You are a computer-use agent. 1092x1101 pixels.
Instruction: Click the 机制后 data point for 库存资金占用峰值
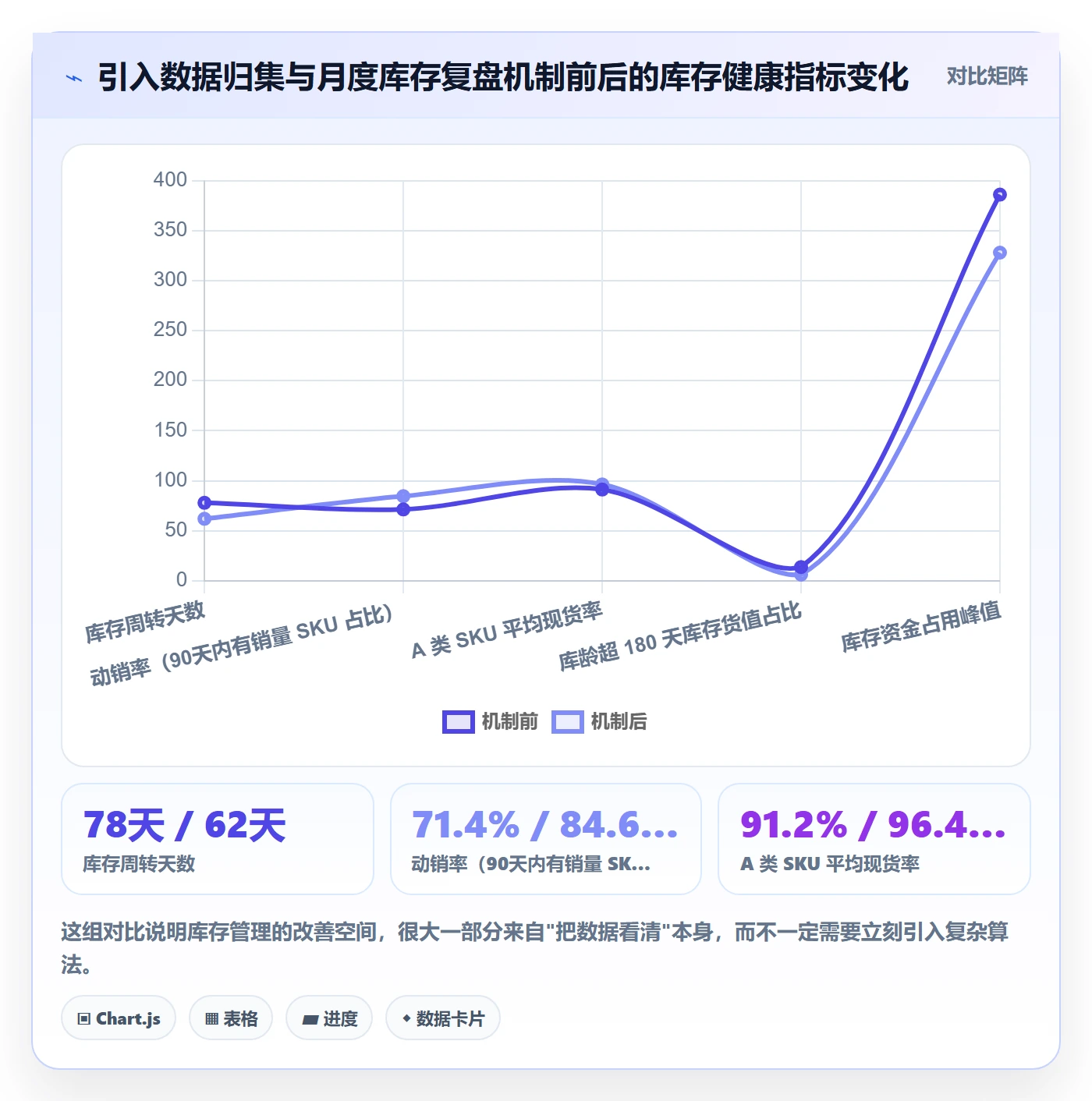coord(1000,253)
